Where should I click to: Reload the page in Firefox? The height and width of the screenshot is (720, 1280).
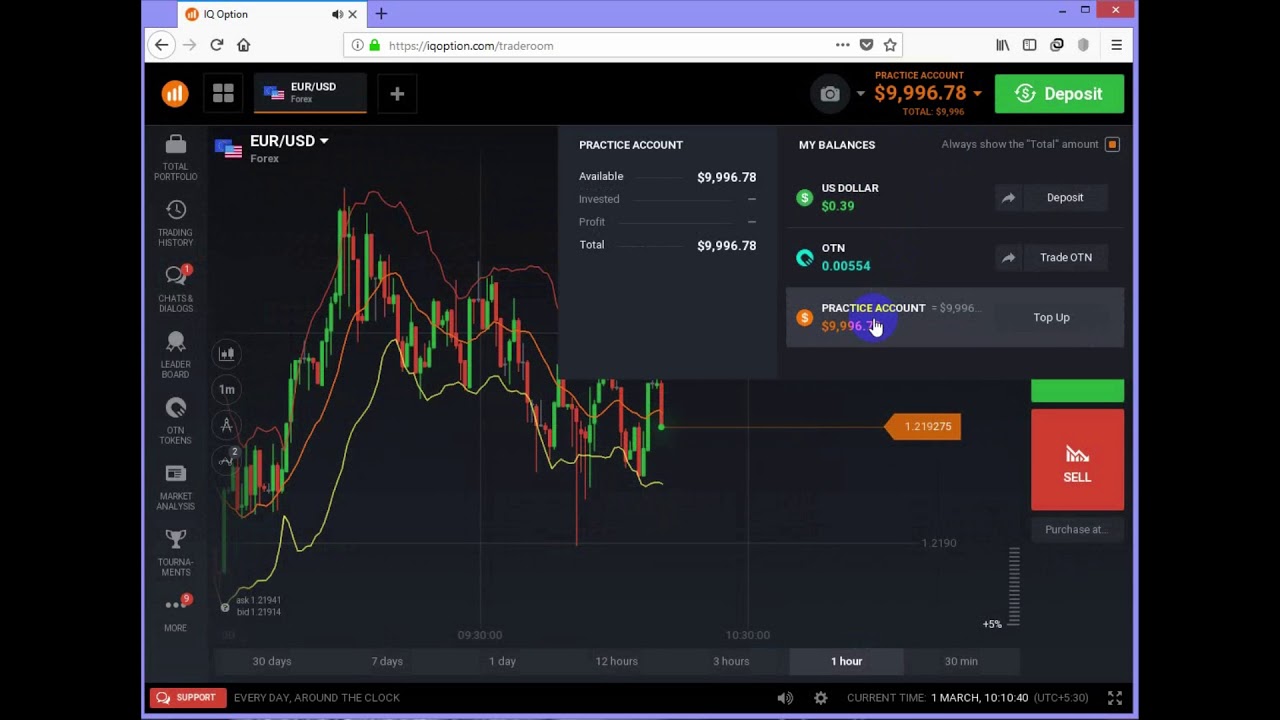pos(216,45)
